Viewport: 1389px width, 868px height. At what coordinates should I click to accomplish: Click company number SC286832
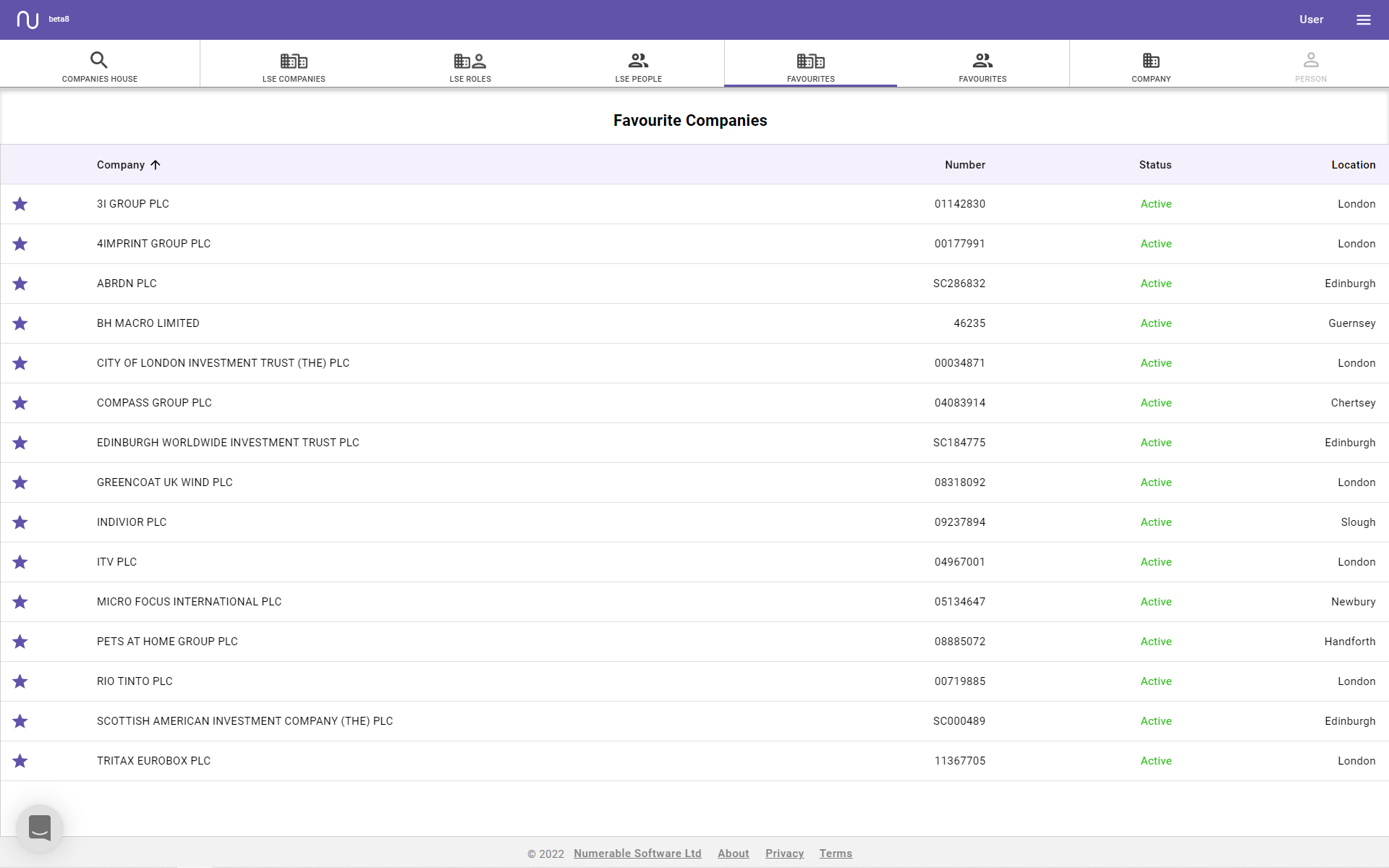point(959,284)
